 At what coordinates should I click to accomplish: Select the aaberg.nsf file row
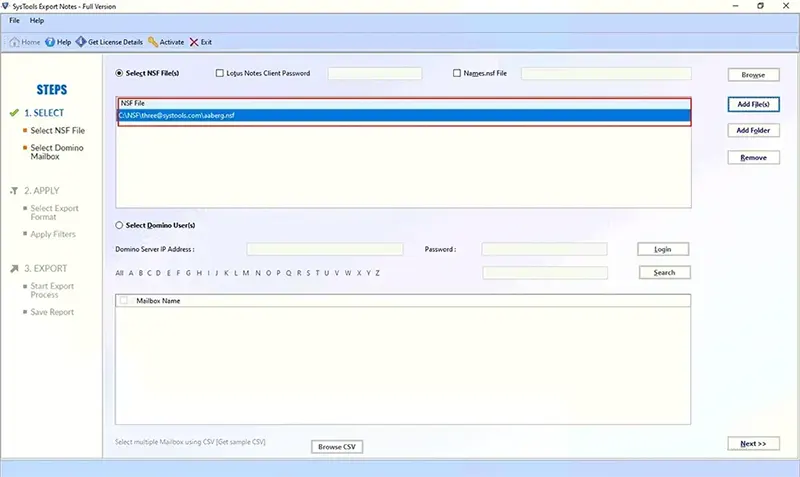click(404, 115)
